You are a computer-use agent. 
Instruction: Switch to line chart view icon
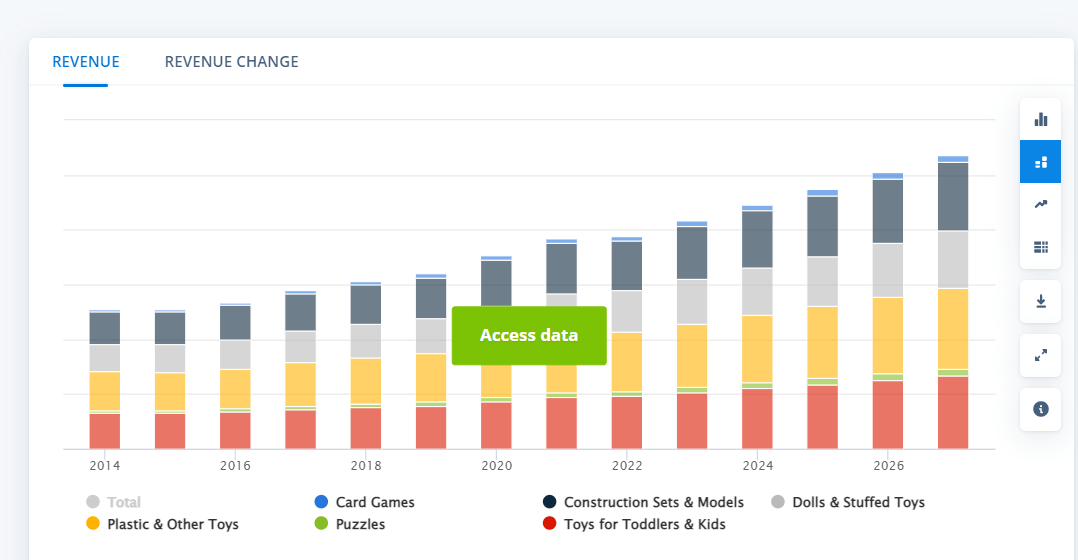tap(1040, 204)
